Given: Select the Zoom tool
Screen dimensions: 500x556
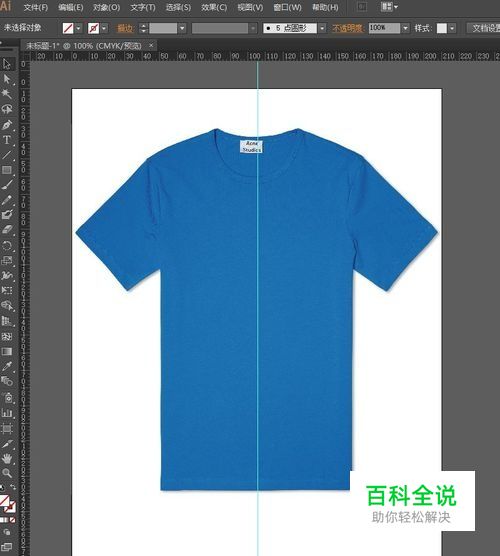Looking at the screenshot, I should point(7,473).
